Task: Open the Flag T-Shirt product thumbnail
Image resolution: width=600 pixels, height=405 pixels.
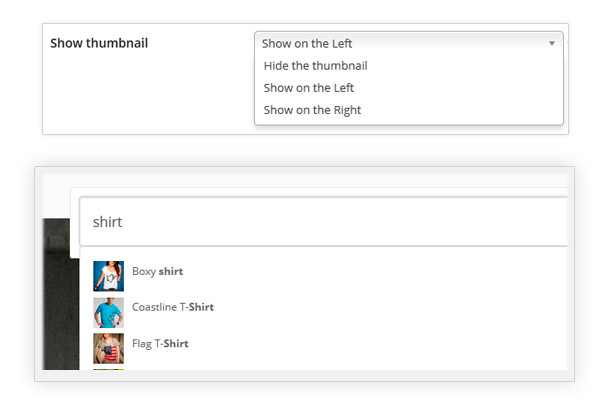Action: pos(108,348)
